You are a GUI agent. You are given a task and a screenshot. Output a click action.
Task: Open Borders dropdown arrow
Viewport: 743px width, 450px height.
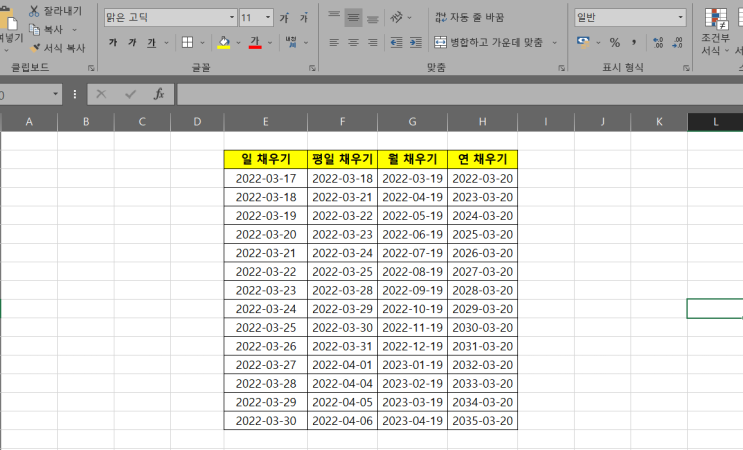pyautogui.click(x=202, y=43)
